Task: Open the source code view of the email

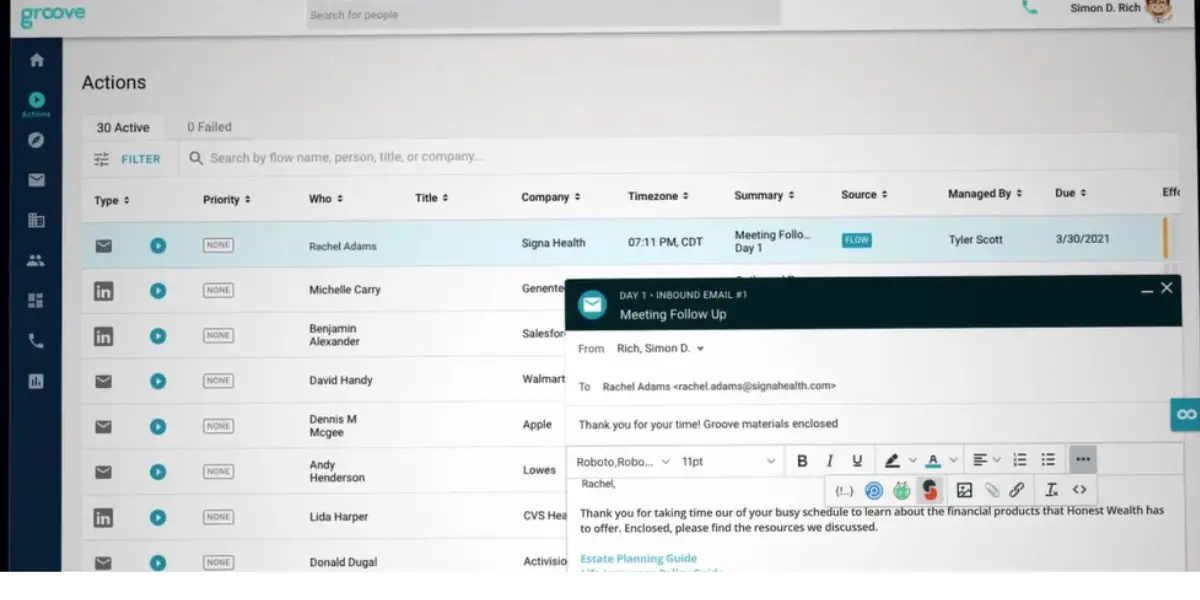Action: 1079,490
